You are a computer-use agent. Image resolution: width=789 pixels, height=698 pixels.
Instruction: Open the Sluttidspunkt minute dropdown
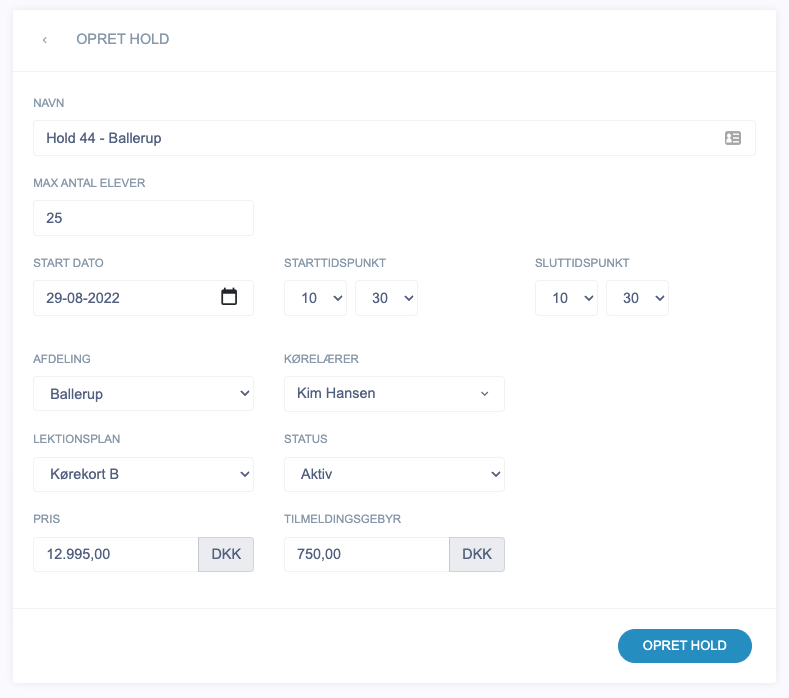[x=637, y=298]
